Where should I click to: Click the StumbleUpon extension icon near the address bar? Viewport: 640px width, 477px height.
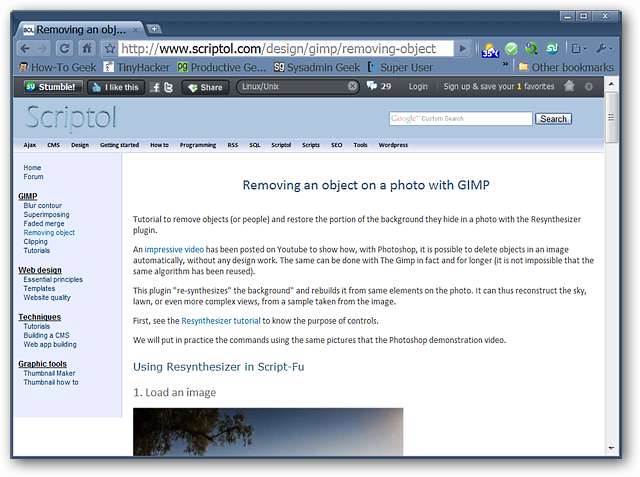(552, 48)
